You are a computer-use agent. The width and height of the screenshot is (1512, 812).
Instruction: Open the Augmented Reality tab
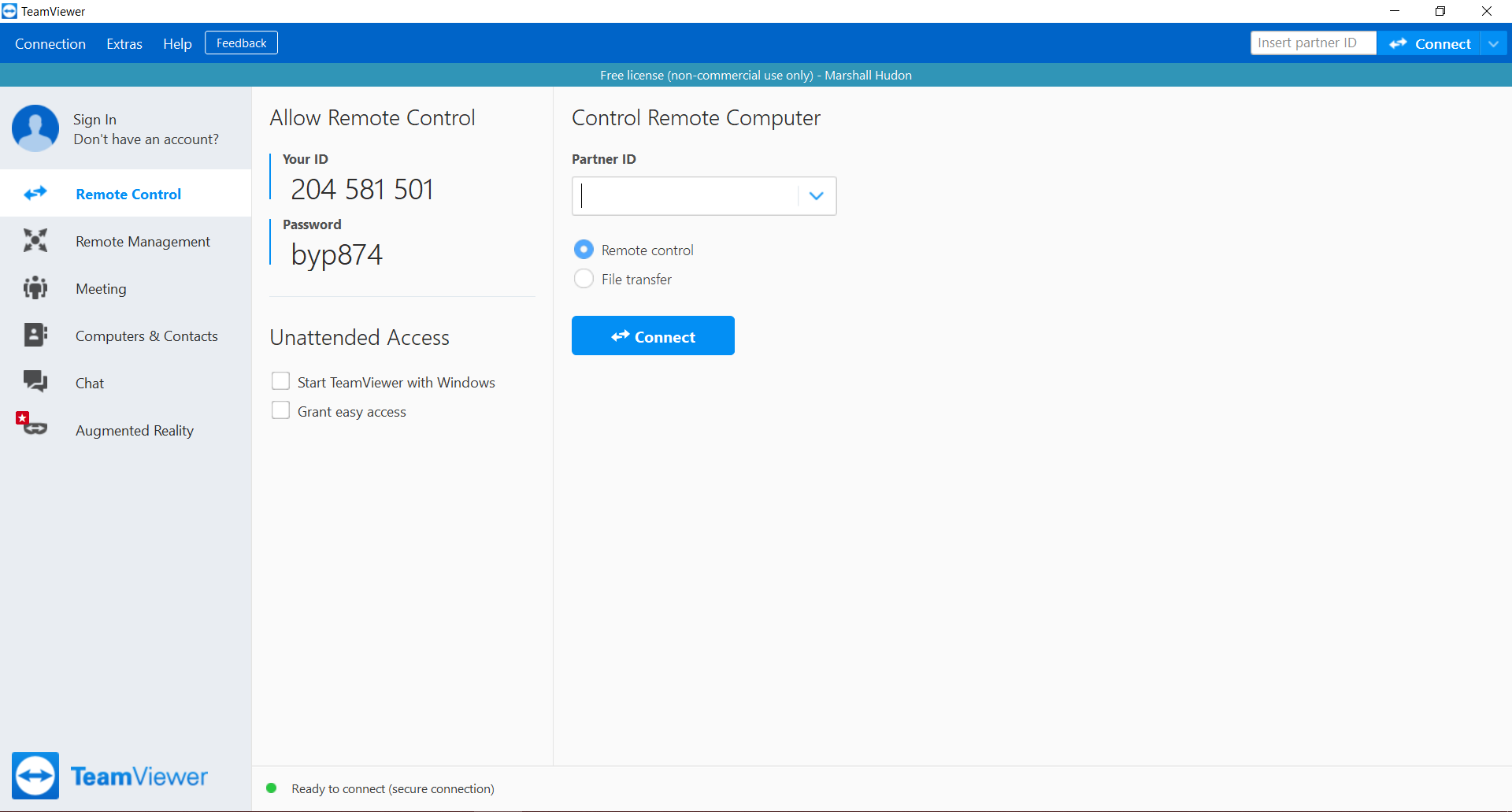click(126, 430)
